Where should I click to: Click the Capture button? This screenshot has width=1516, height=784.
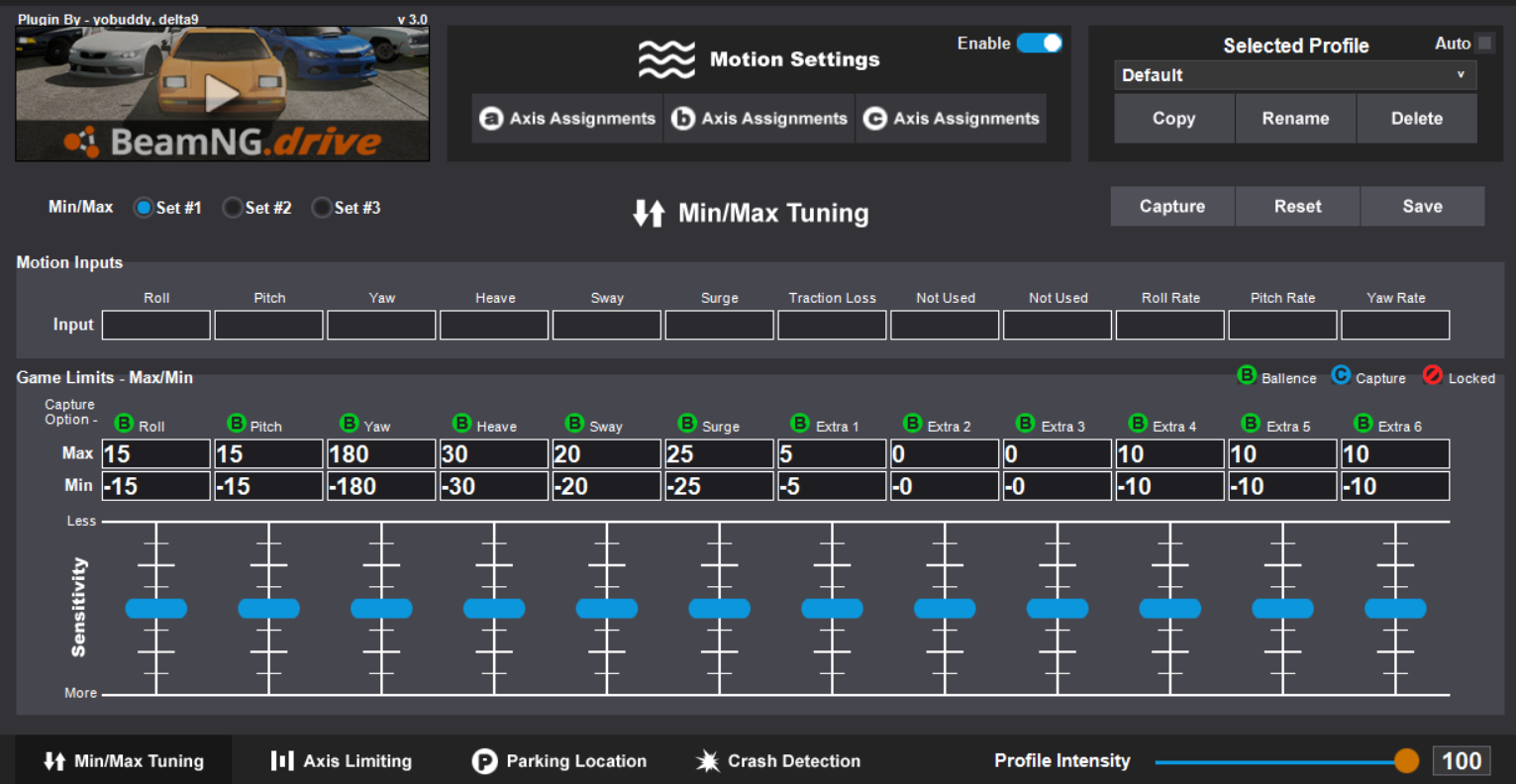[x=1172, y=207]
